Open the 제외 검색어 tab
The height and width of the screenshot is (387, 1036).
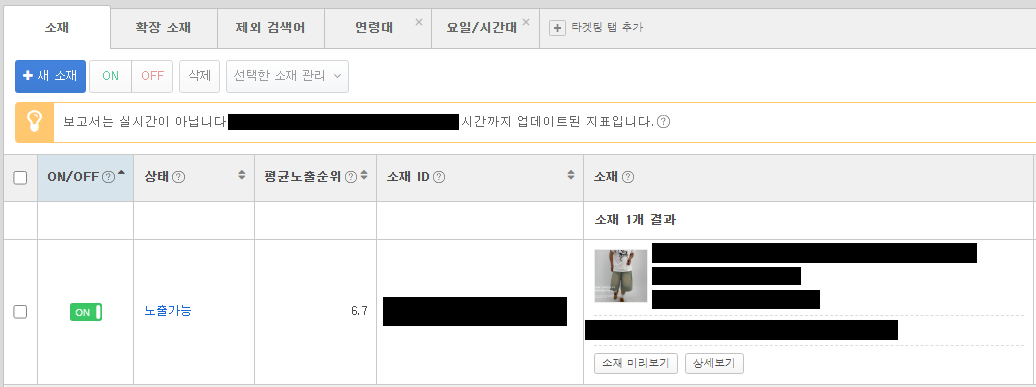pyautogui.click(x=271, y=28)
